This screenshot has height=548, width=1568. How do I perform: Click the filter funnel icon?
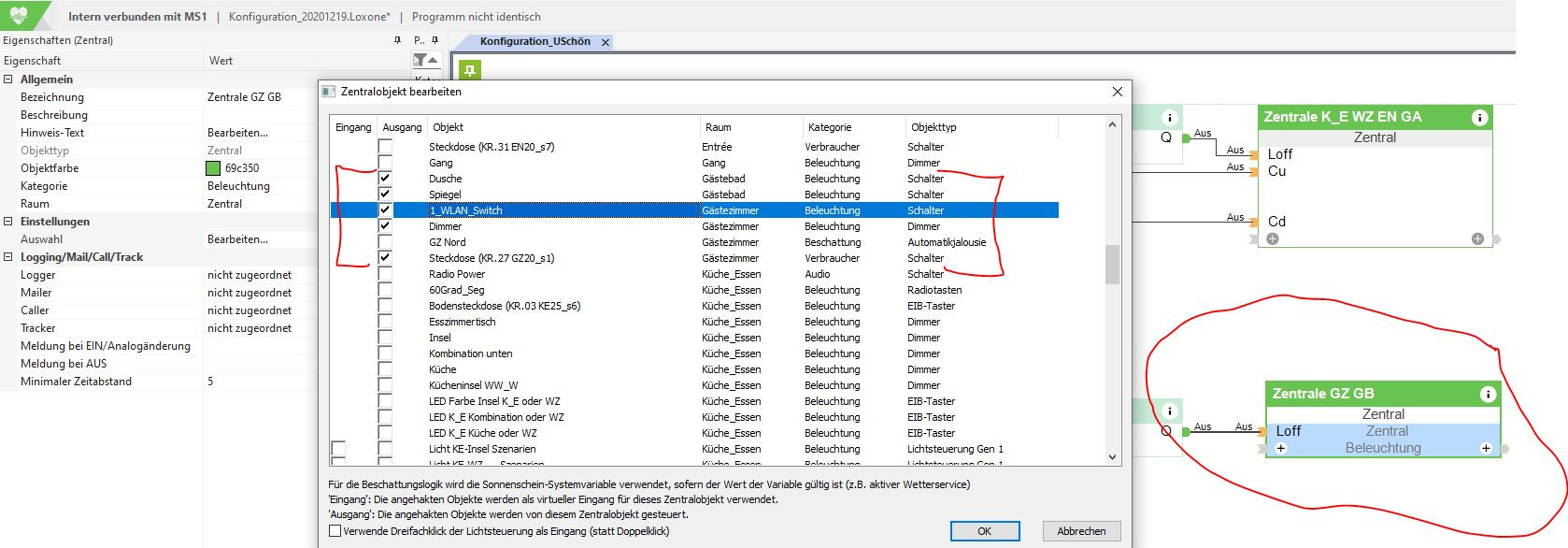coord(420,60)
